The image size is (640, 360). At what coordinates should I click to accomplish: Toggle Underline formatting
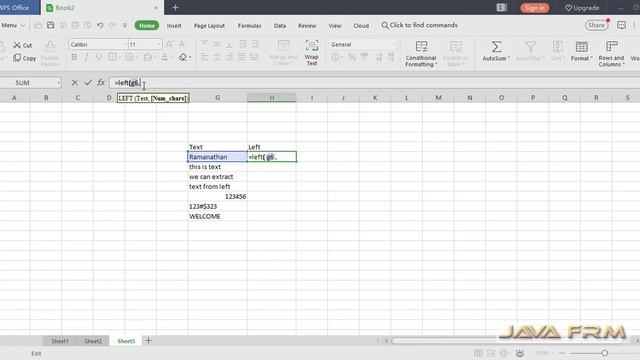tap(99, 57)
